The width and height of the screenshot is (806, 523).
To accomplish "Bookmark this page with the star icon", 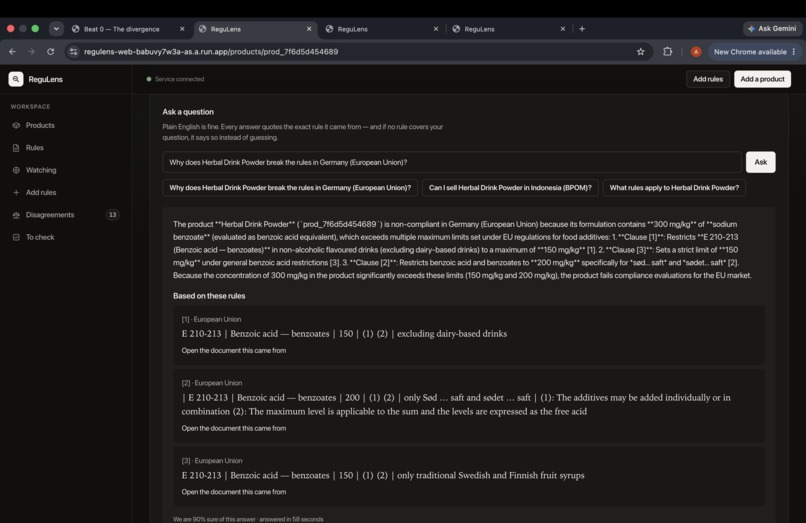I will (640, 51).
